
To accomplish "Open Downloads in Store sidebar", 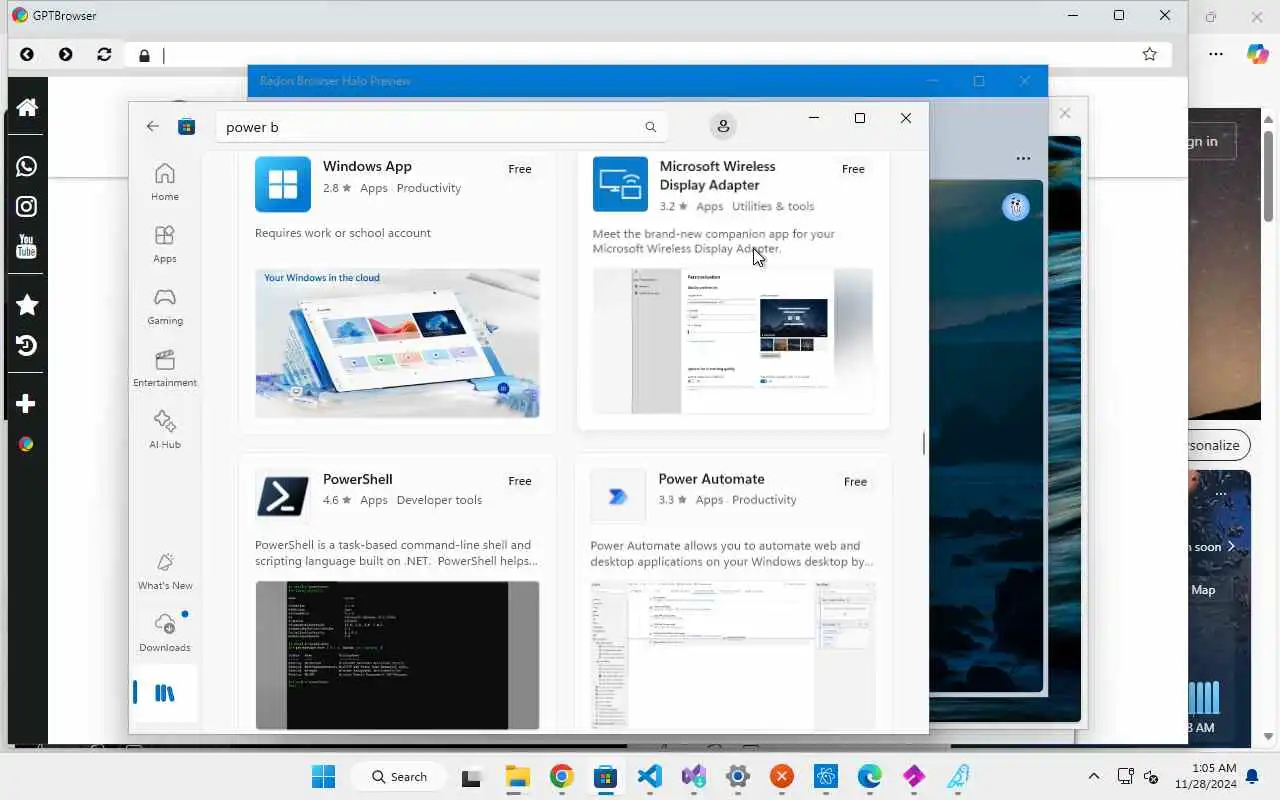I will [165, 632].
